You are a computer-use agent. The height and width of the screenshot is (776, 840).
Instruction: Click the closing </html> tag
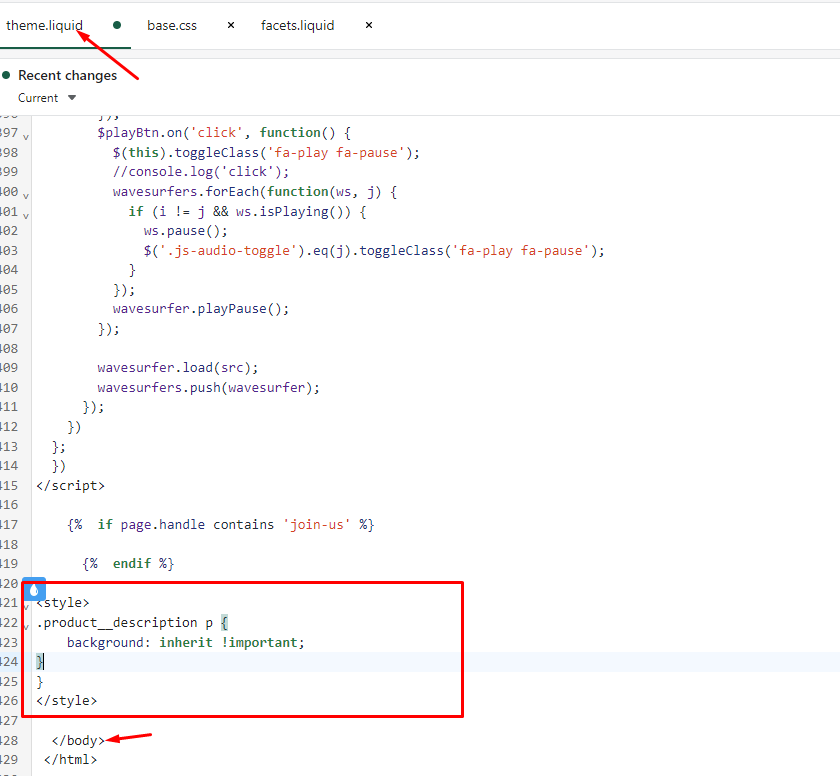click(70, 759)
